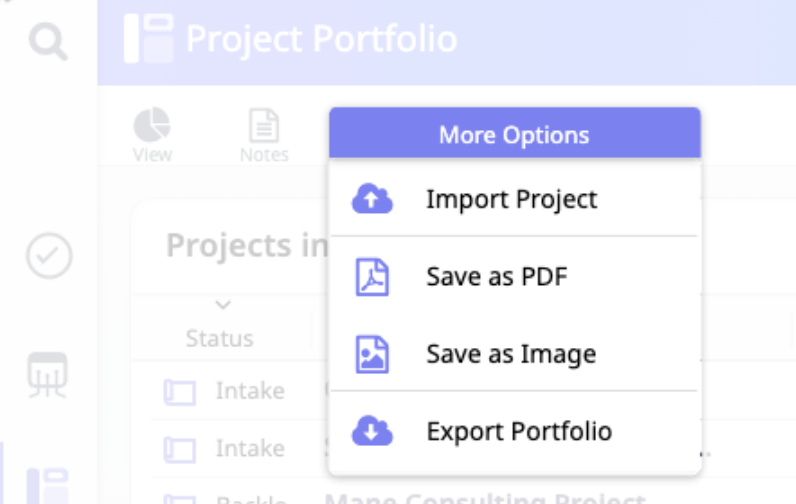Open the Mane Consulting Project link
Viewport: 796px width, 504px height.
coord(485,497)
